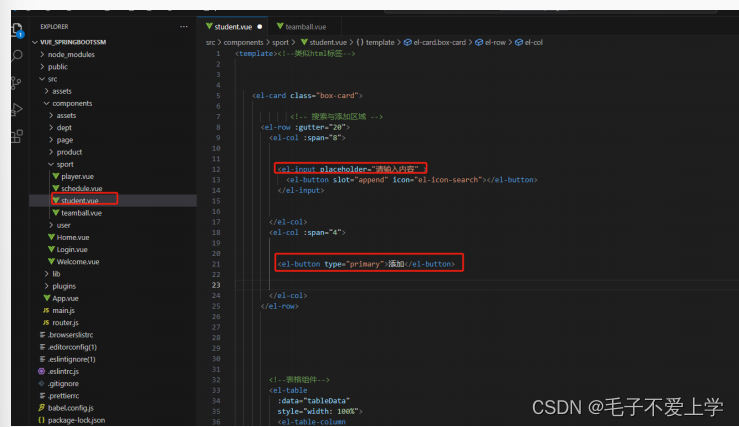Switch to the student.vue editor tab

pyautogui.click(x=233, y=27)
